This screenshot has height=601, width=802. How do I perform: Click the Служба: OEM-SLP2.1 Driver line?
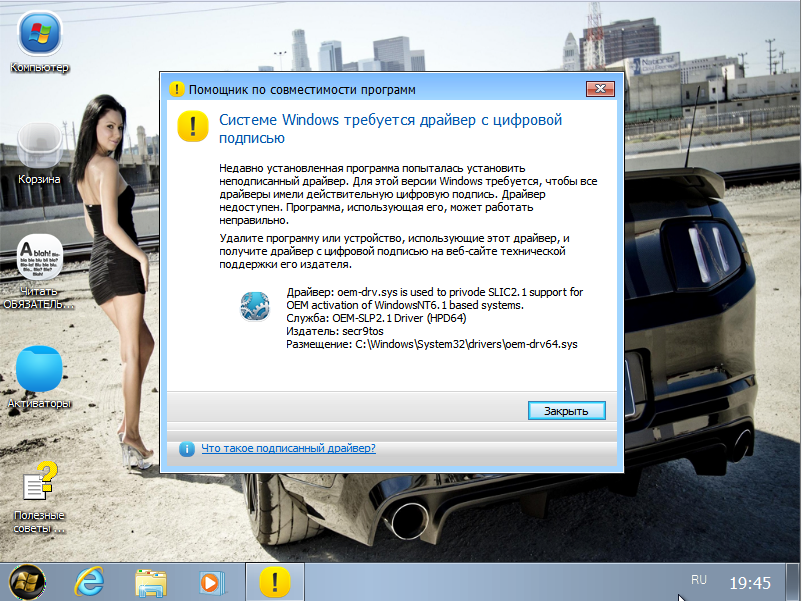[x=376, y=318]
